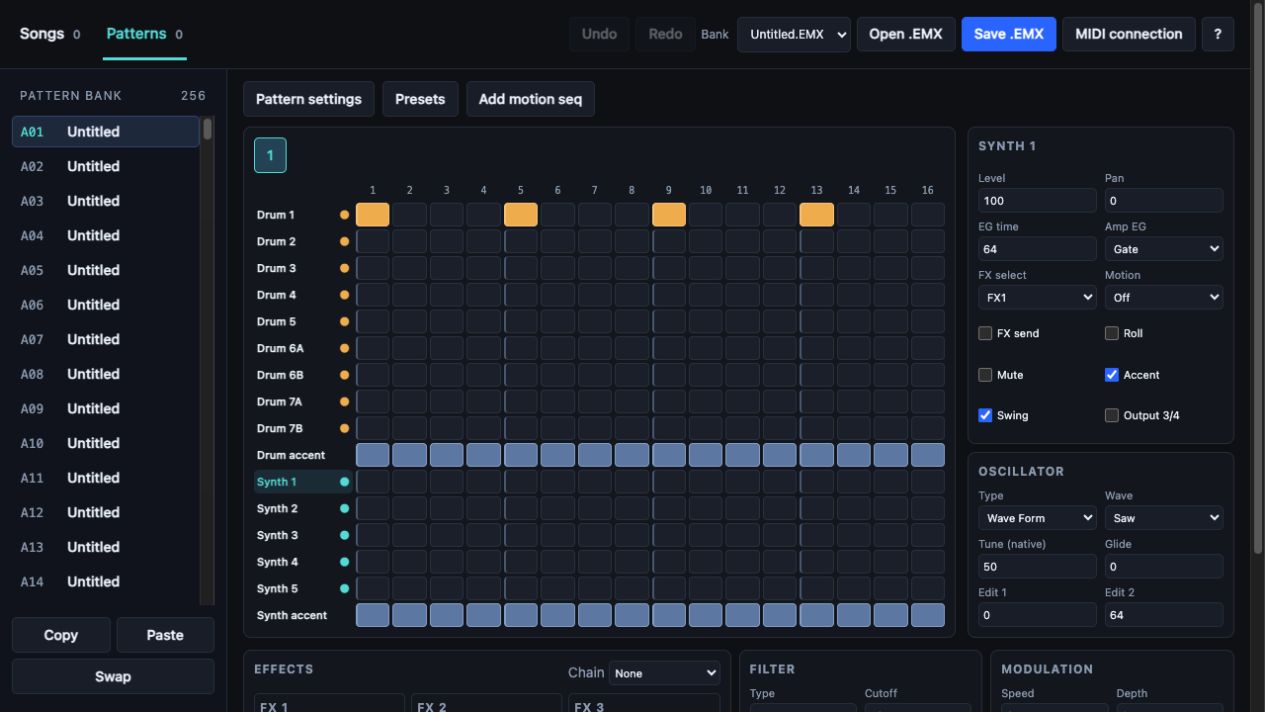Toggle Synth 1 step 3
The image size is (1265, 712).
[x=447, y=482]
